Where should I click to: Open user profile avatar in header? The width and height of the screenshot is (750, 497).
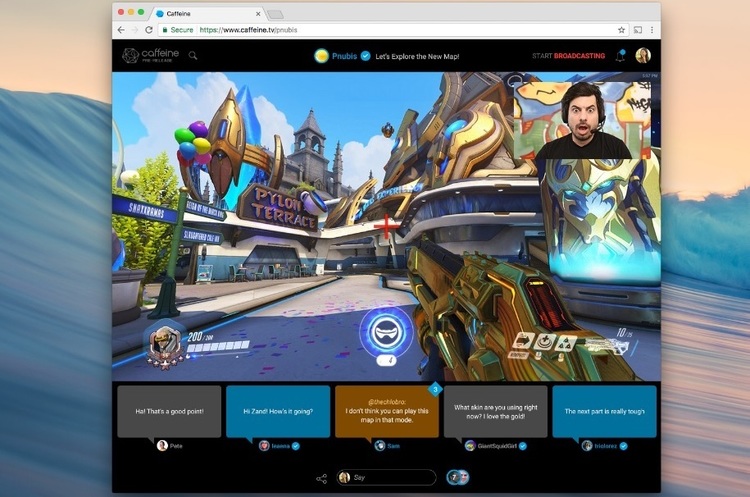pyautogui.click(x=643, y=55)
